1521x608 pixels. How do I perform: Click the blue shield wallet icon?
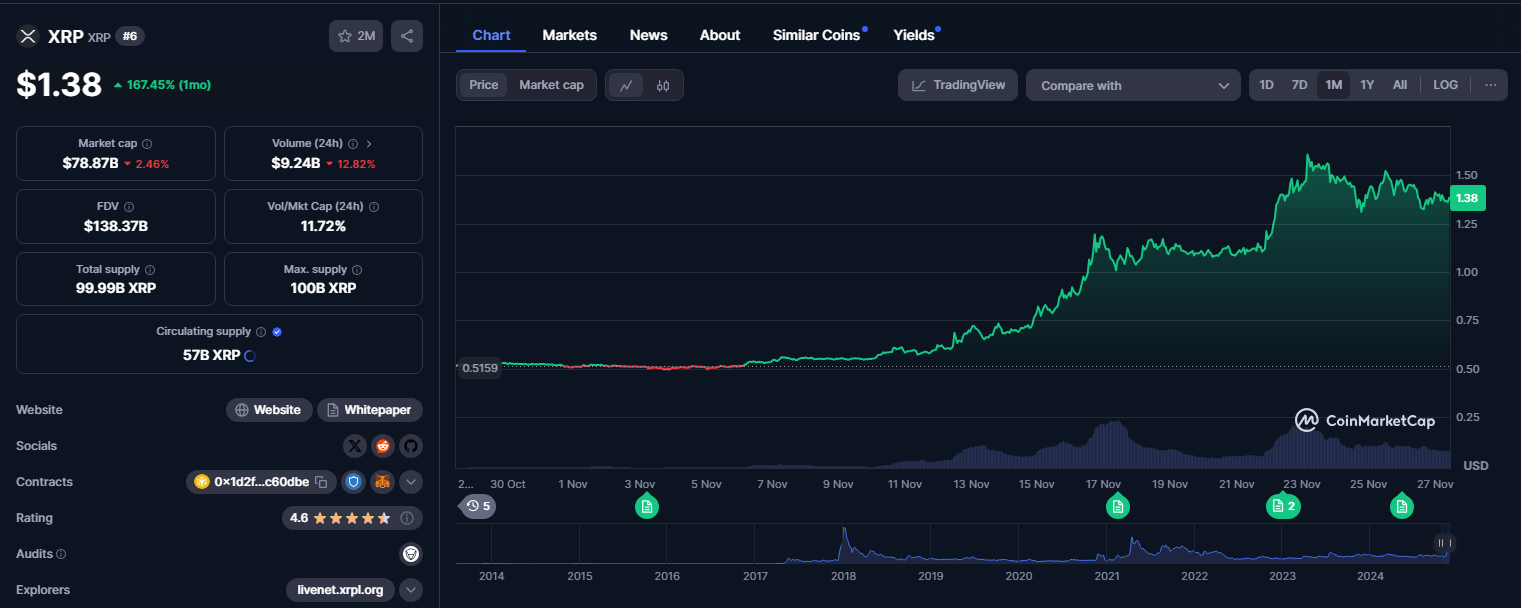coord(353,482)
